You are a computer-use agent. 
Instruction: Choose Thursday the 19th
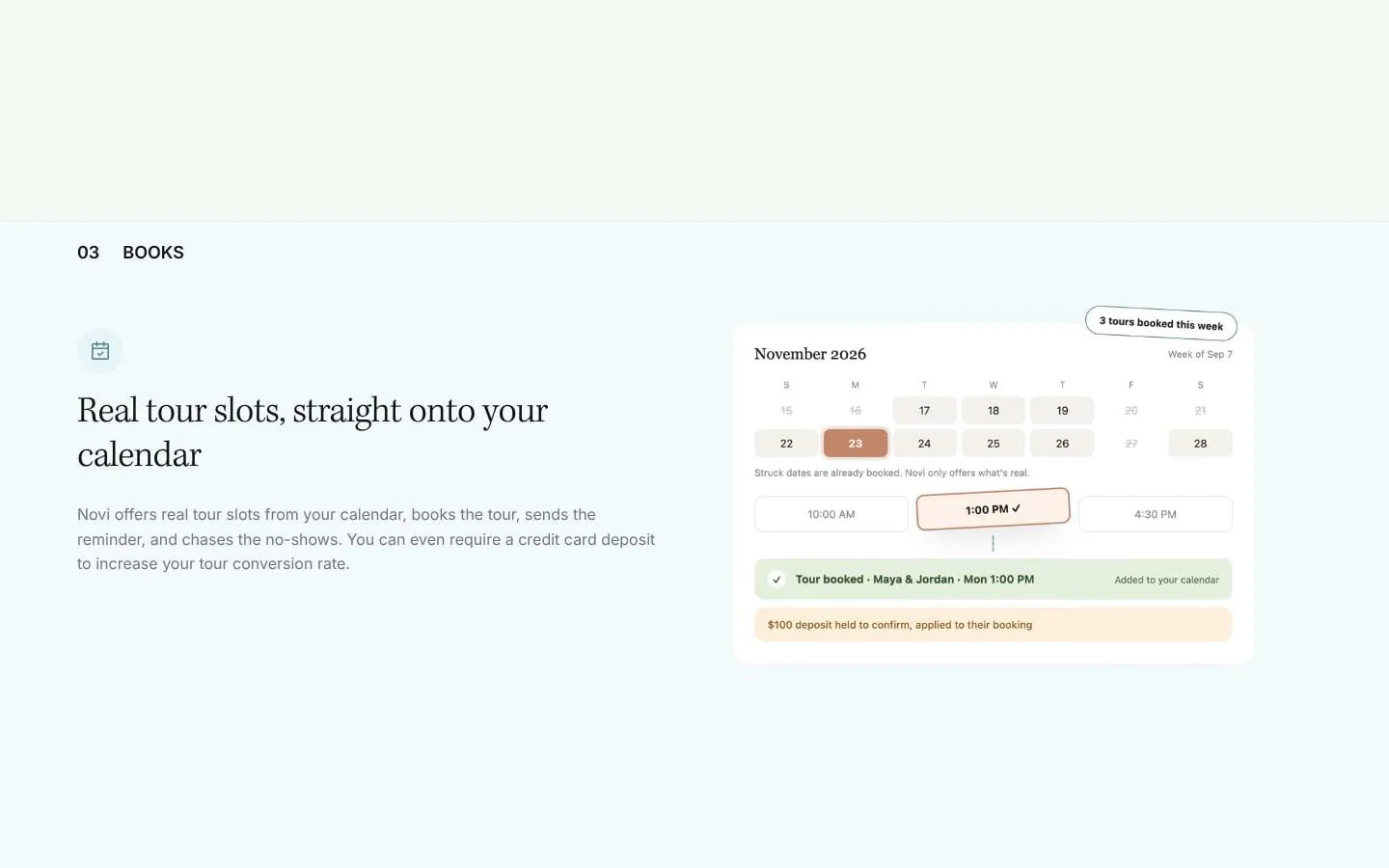[1062, 411]
